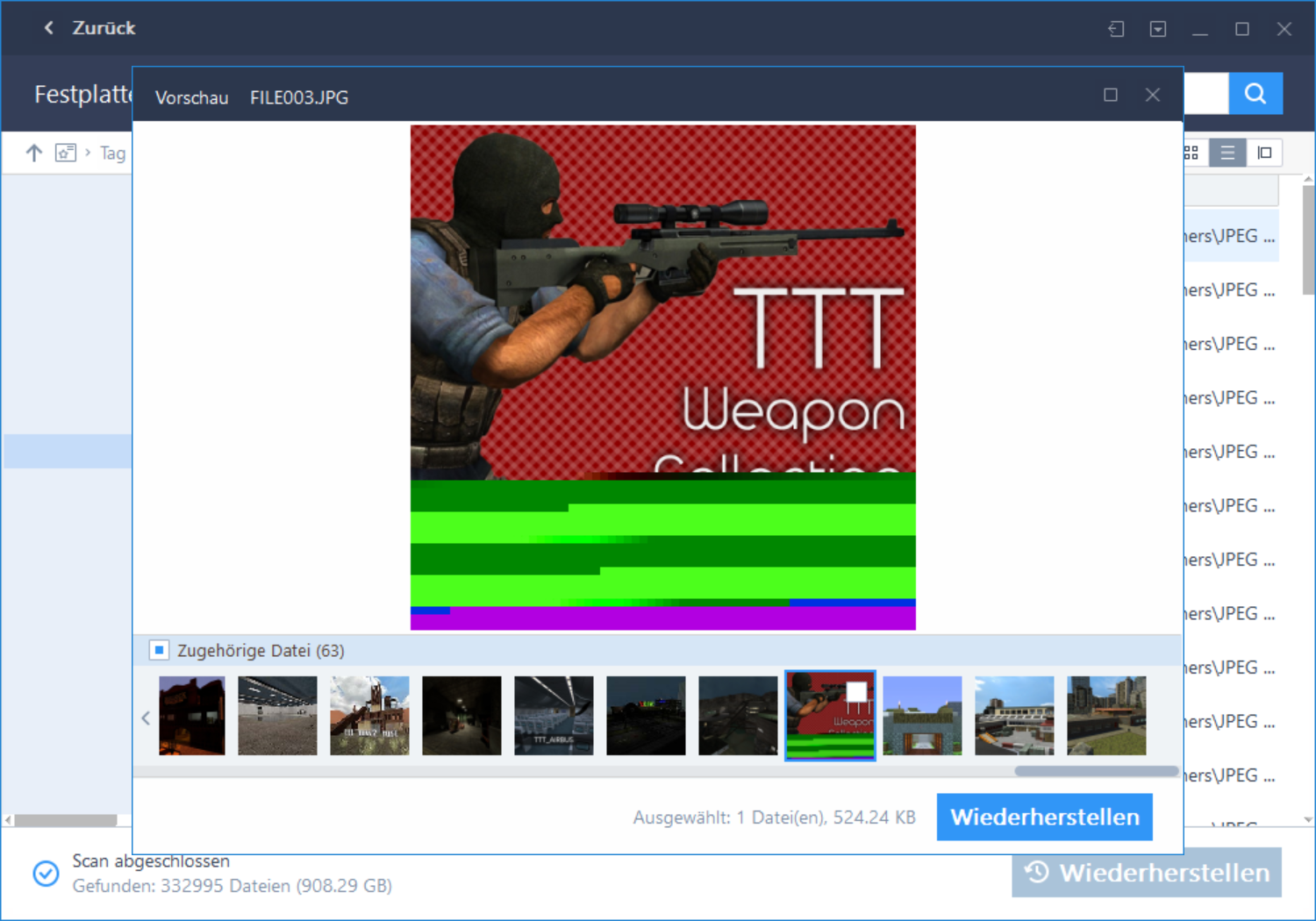Select the TTT_AIRBUS thumbnail
1316x921 pixels.
pos(554,716)
